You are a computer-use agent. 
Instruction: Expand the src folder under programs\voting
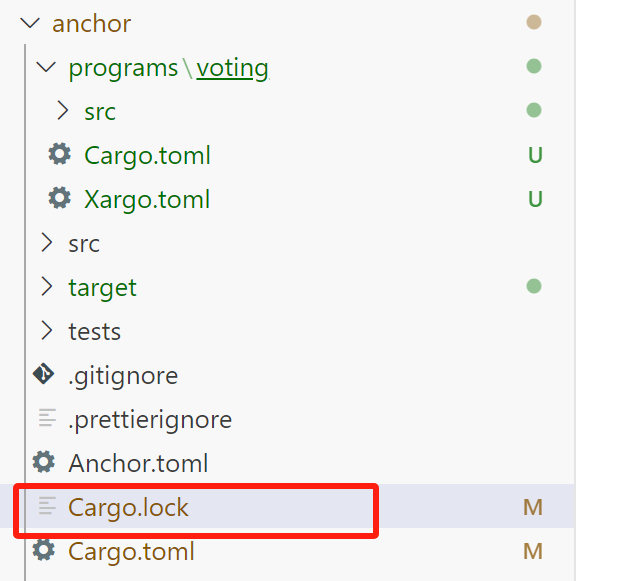(x=62, y=110)
